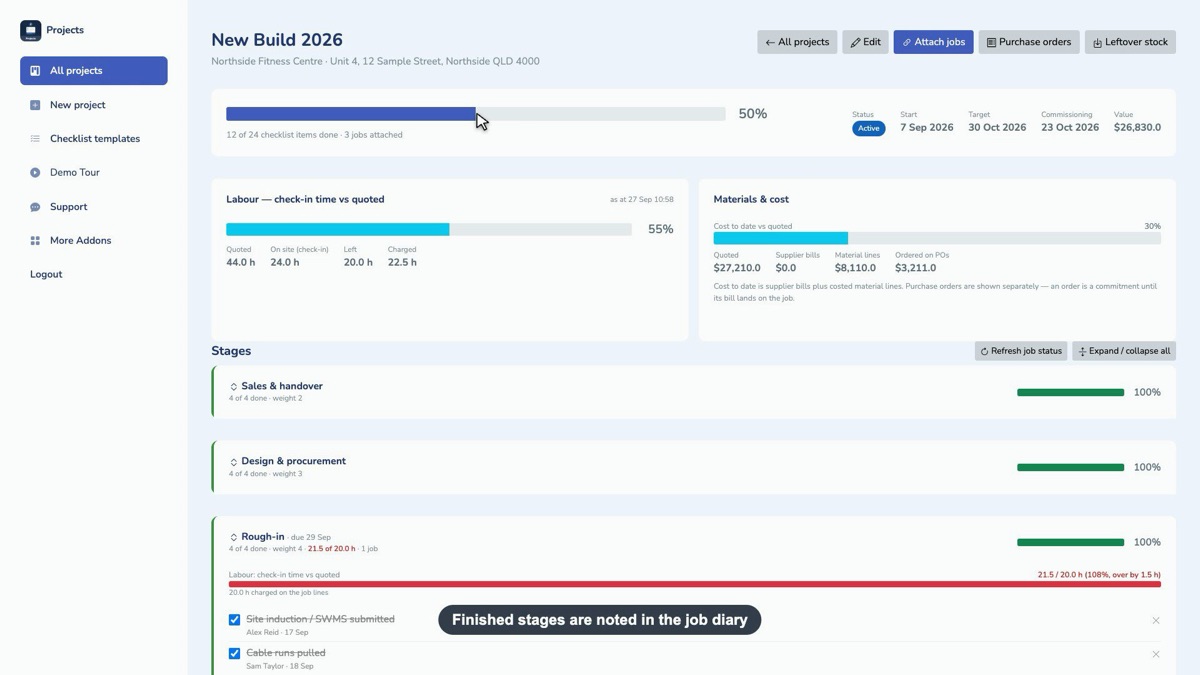Collapse the Sales & handover stage
This screenshot has height=675, width=1200.
pyautogui.click(x=234, y=387)
